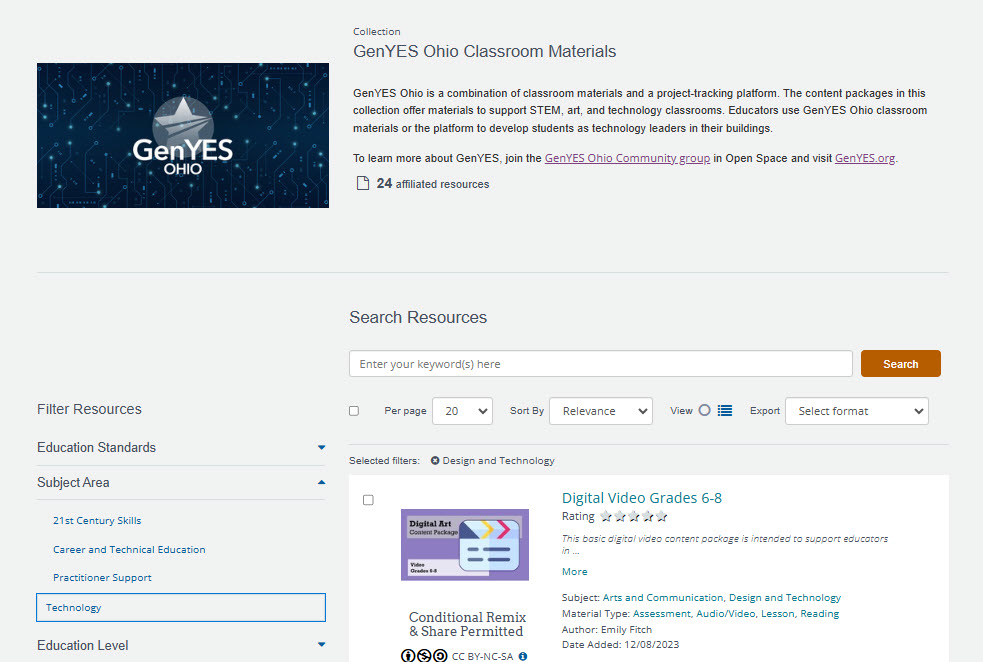Image resolution: width=983 pixels, height=662 pixels.
Task: Select Career and Technical Education subject
Action: [129, 549]
